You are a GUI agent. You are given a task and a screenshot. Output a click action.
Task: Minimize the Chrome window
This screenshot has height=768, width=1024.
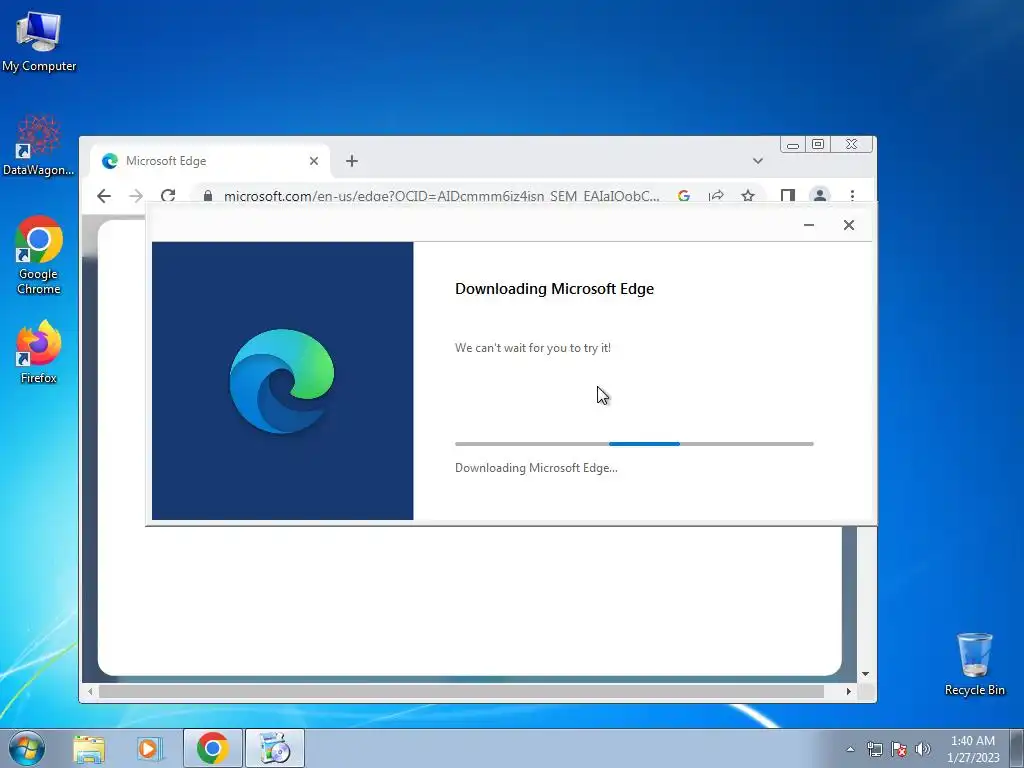[793, 144]
